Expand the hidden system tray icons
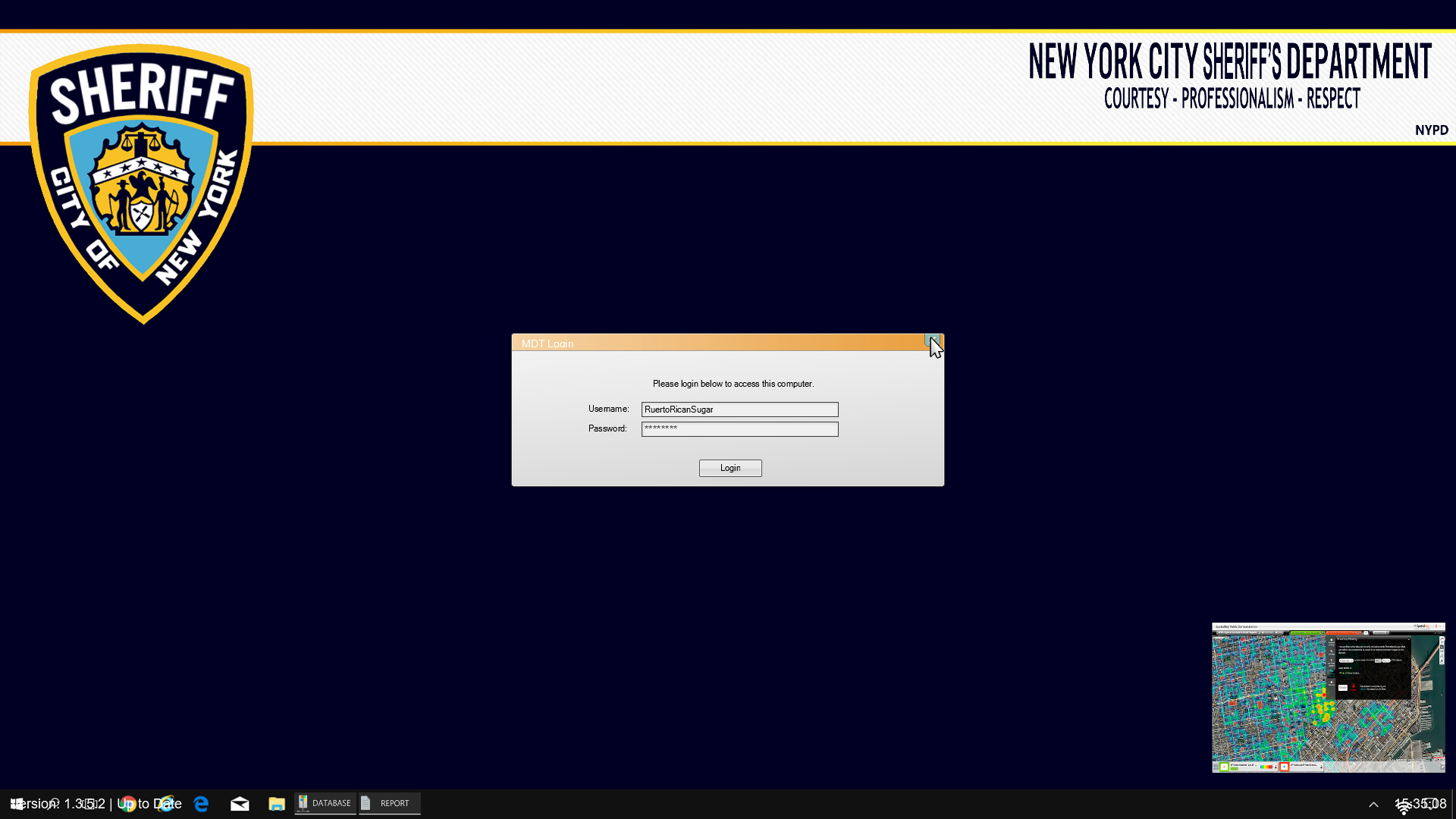The image size is (1456, 819). pyautogui.click(x=1373, y=805)
